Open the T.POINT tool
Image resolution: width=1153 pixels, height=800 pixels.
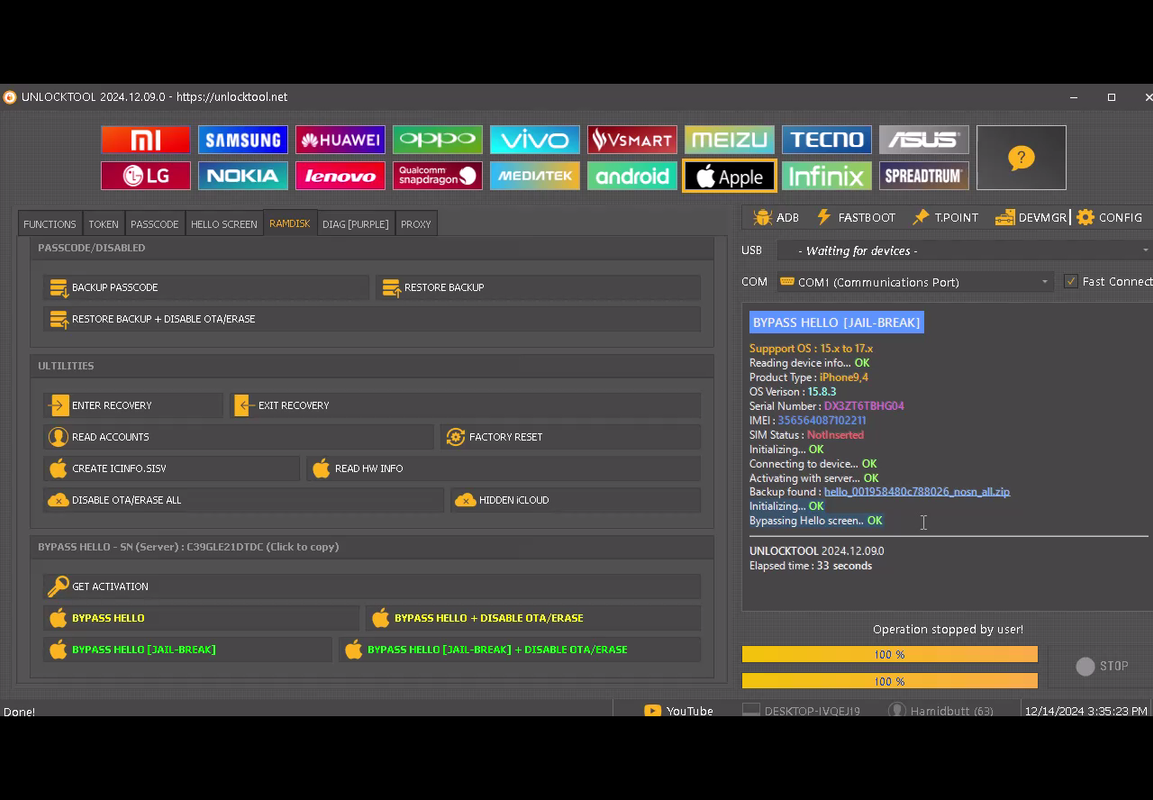click(946, 218)
